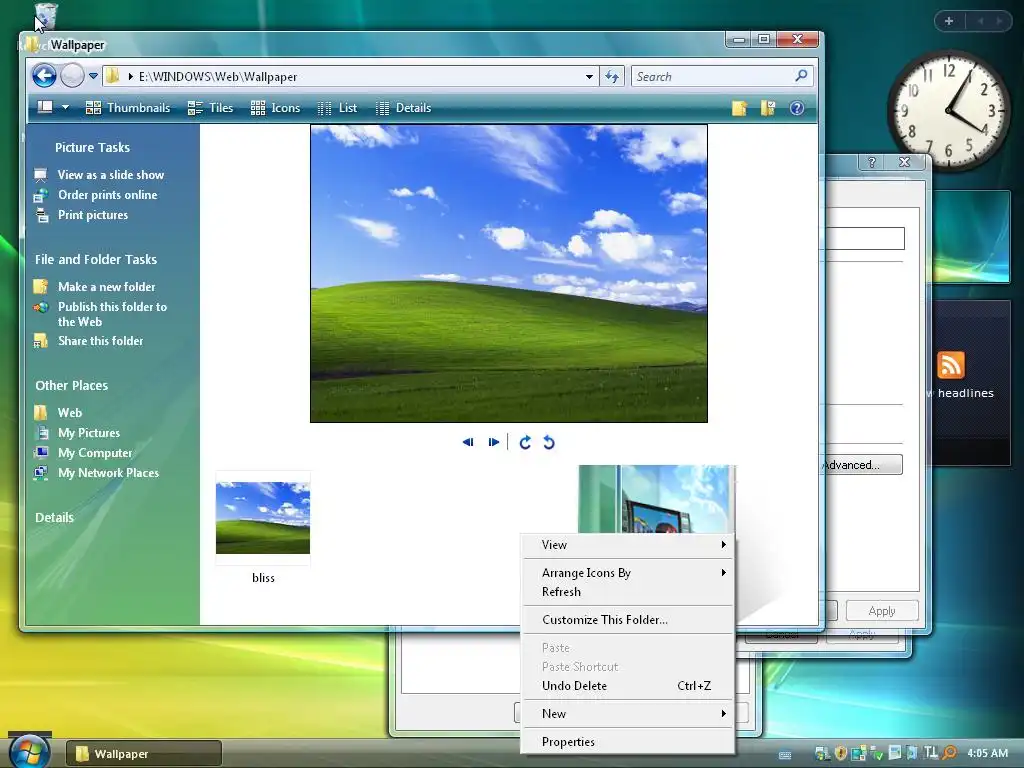Viewport: 1024px width, 768px height.
Task: Expand the address bar history dropdown
Action: 589,76
